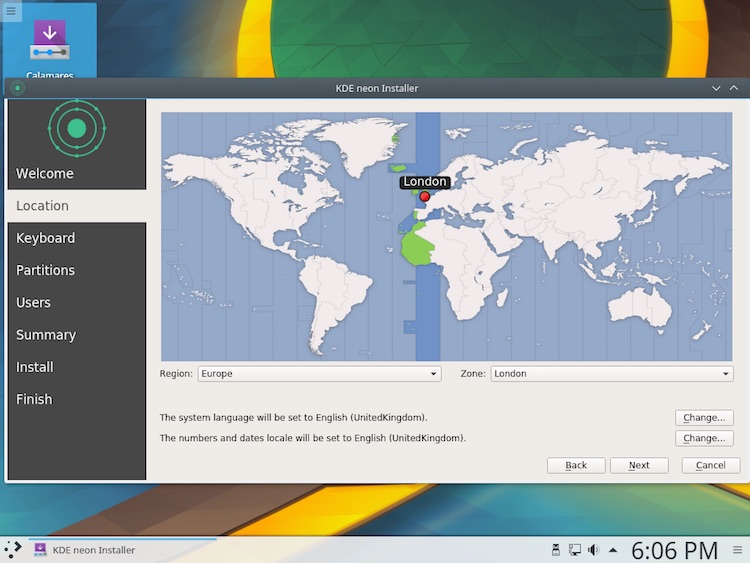Open the Calamares desktop icon
The image size is (750, 563).
tap(49, 44)
